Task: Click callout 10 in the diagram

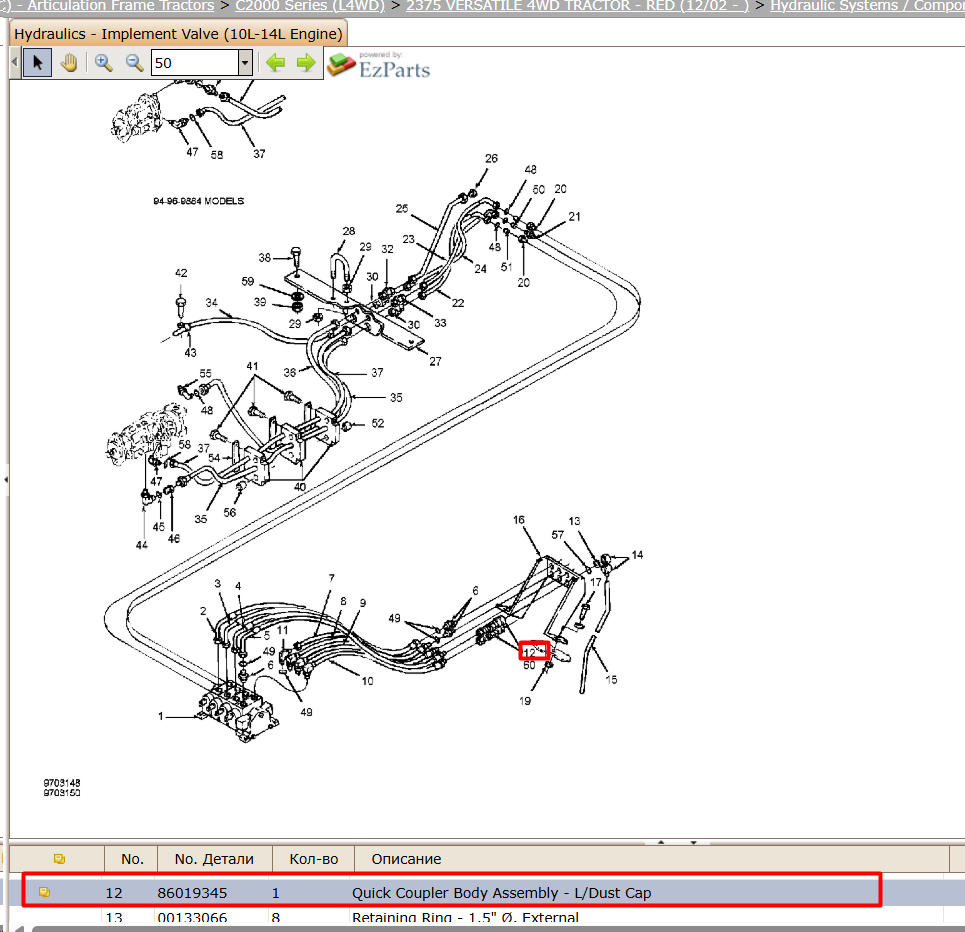Action: tap(367, 681)
